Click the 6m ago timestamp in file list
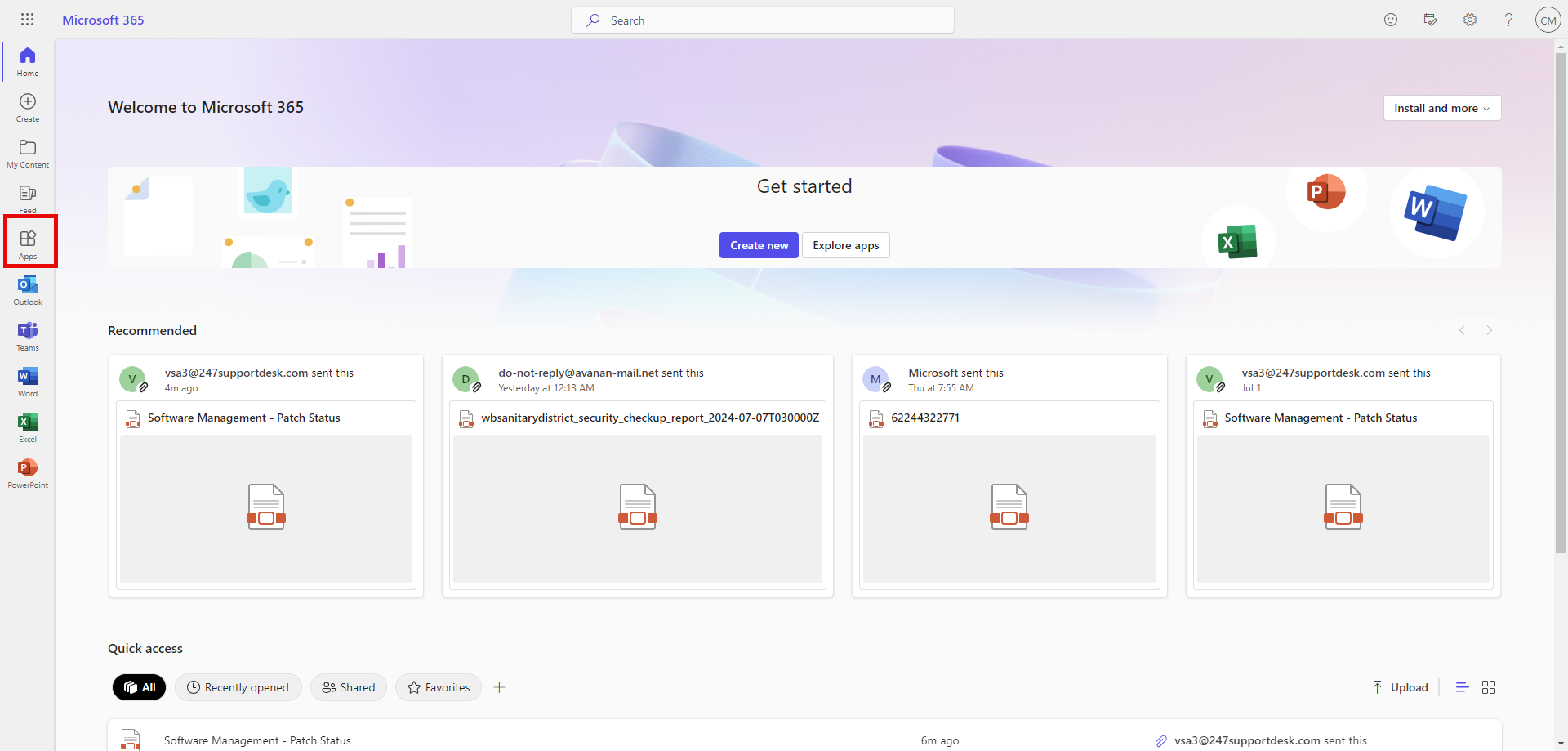This screenshot has width=1568, height=751. (x=940, y=740)
